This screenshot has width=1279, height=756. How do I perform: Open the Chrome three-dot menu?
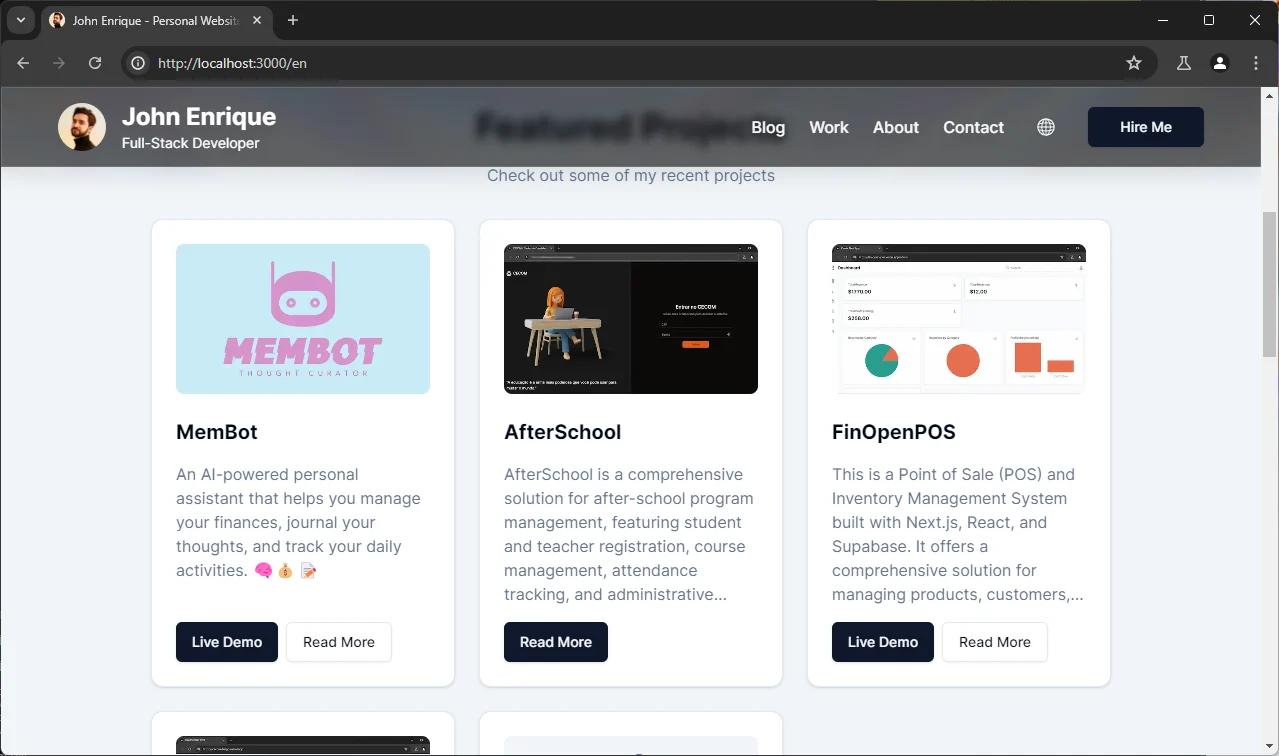coord(1256,63)
